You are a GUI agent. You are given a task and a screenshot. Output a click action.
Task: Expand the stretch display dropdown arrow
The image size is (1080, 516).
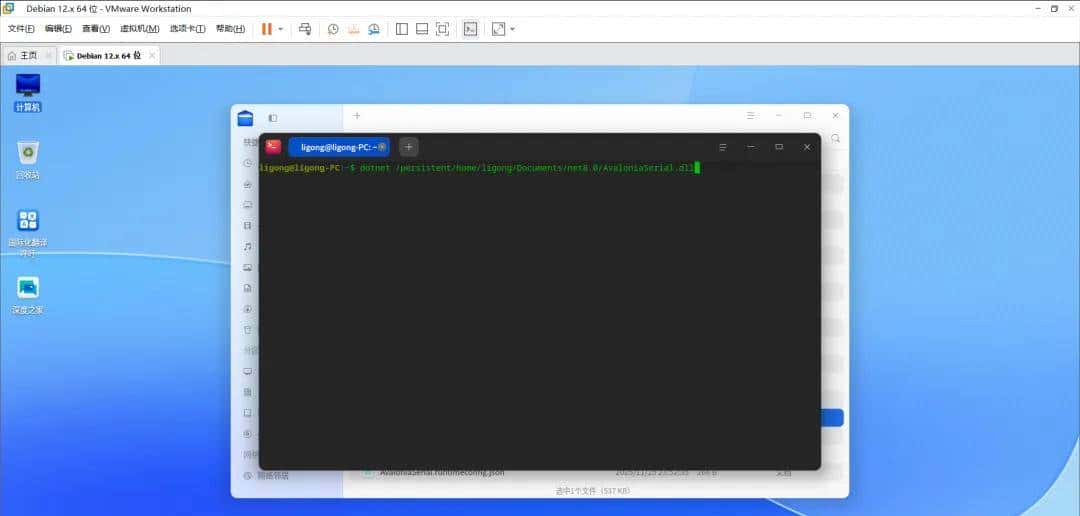[x=512, y=29]
